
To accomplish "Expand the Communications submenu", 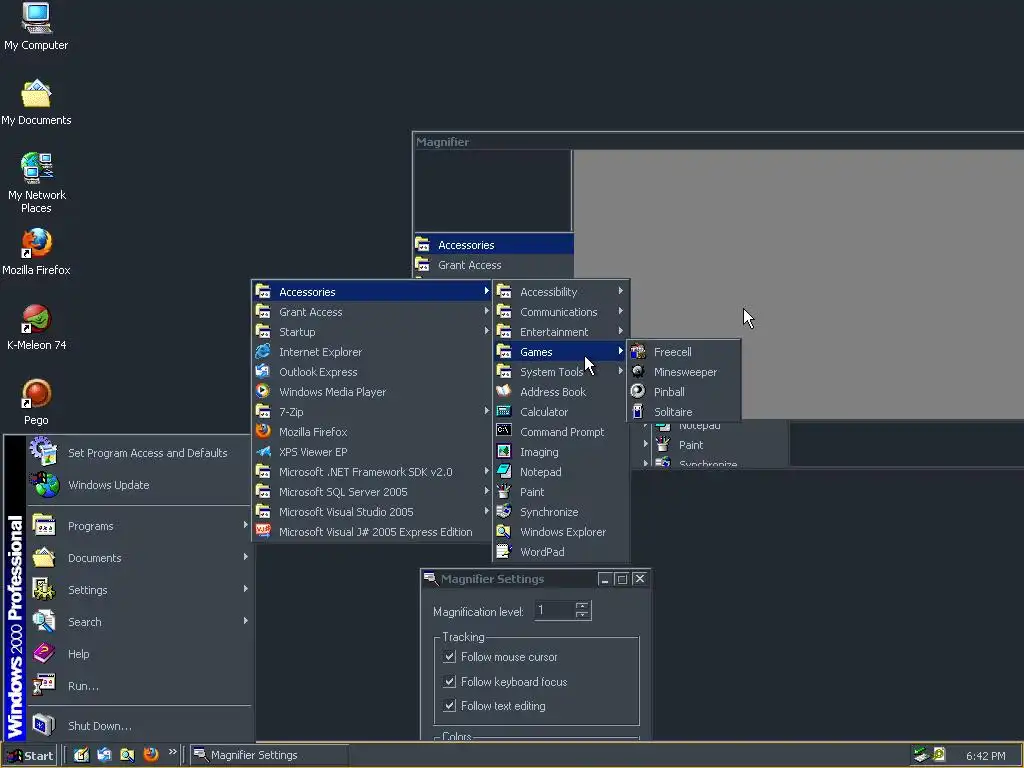I will [561, 312].
